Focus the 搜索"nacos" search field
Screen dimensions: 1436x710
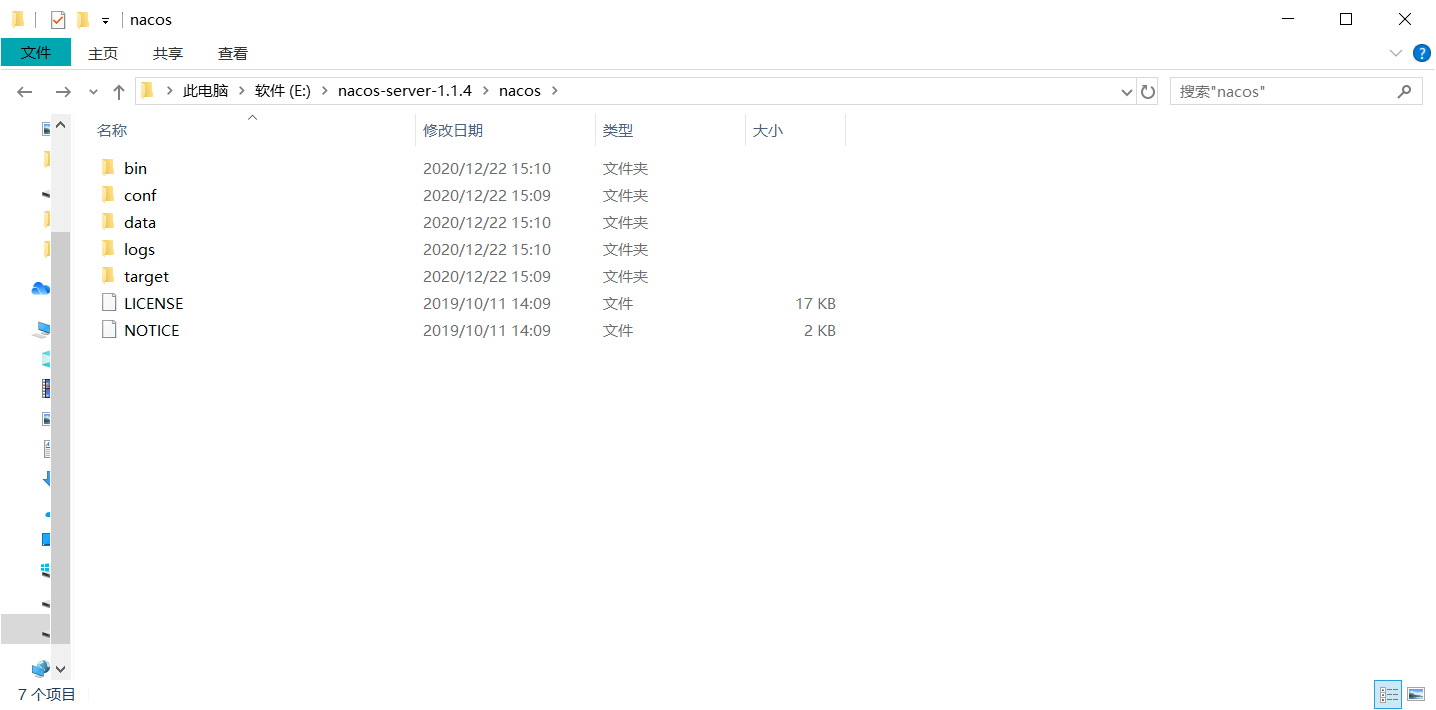1295,91
